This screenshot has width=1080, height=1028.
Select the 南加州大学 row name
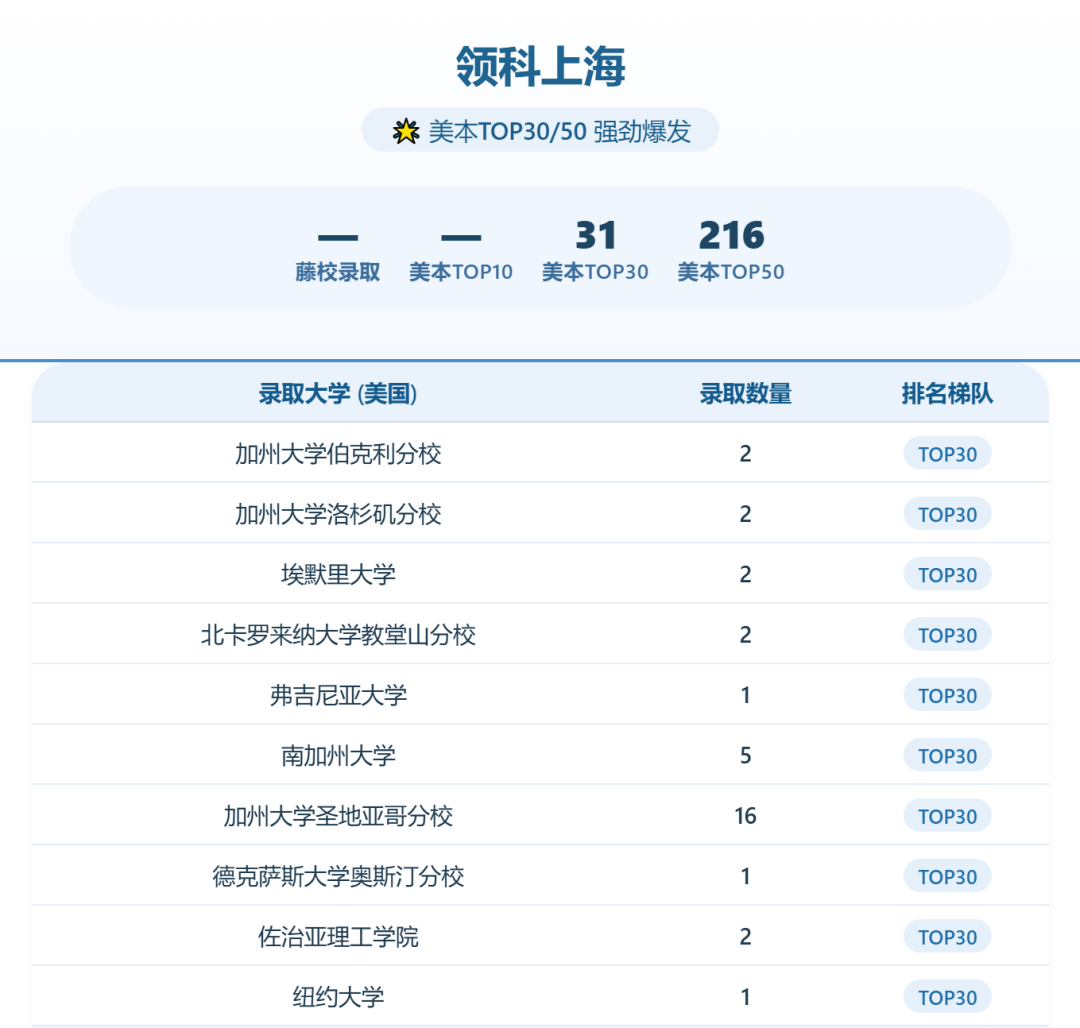pyautogui.click(x=338, y=756)
